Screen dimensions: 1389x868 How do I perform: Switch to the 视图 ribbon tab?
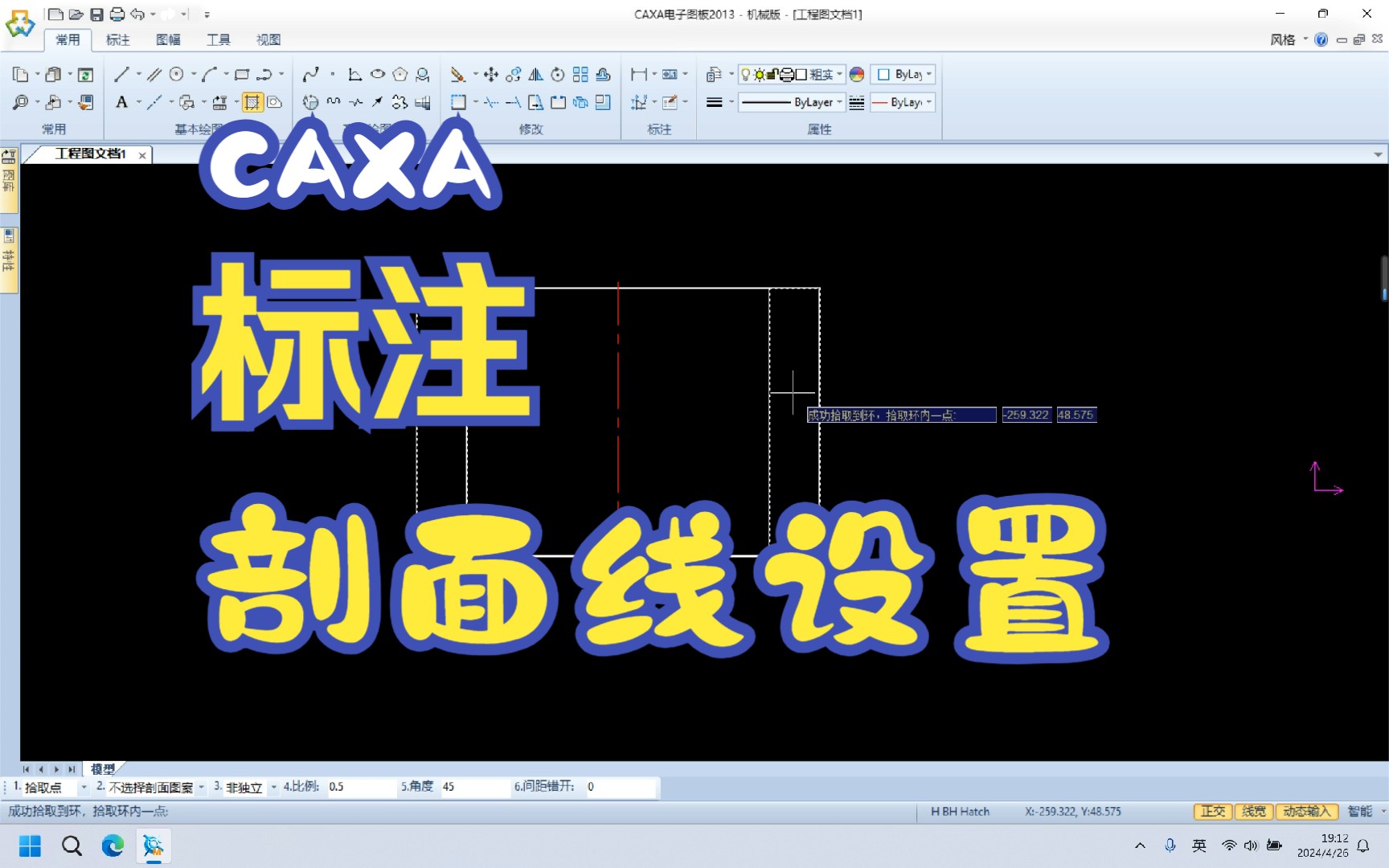pos(268,39)
